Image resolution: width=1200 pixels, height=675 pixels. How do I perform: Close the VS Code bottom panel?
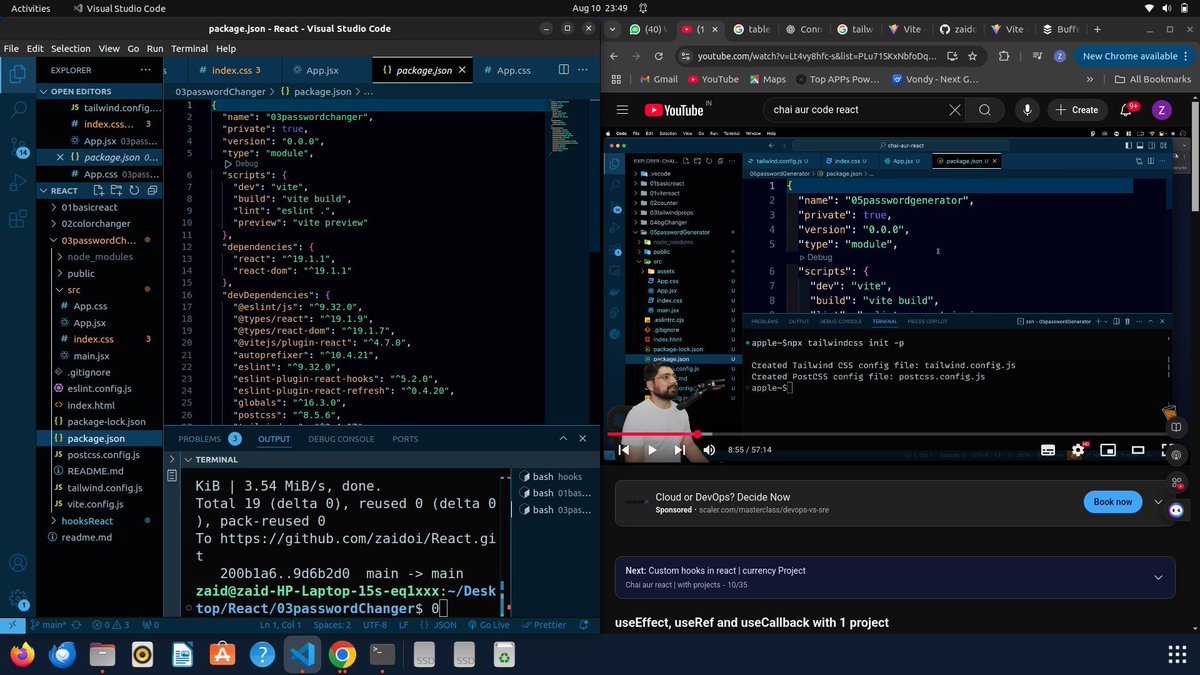pyautogui.click(x=585, y=438)
